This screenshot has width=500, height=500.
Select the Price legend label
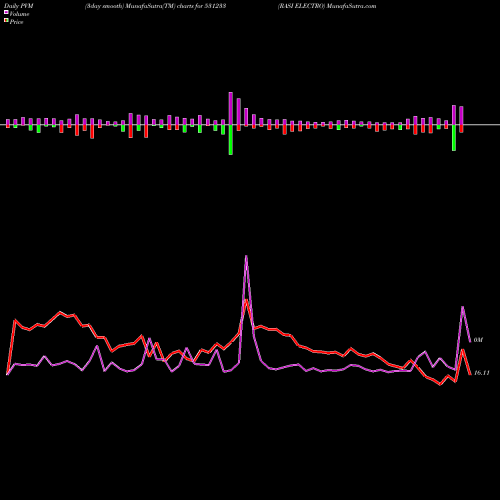click(16, 22)
